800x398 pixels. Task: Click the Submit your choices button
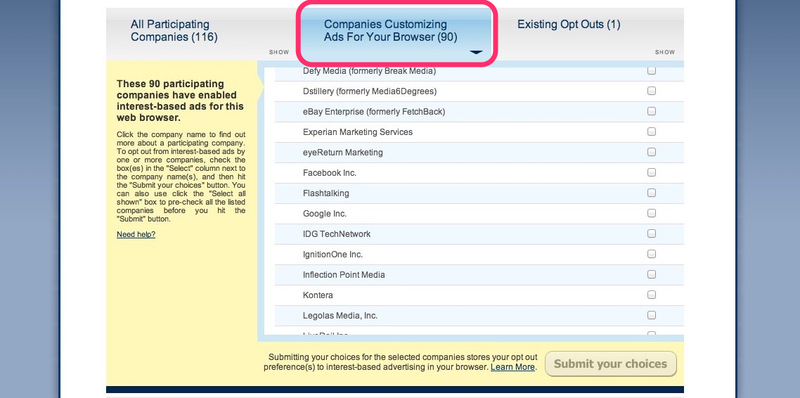(x=611, y=364)
